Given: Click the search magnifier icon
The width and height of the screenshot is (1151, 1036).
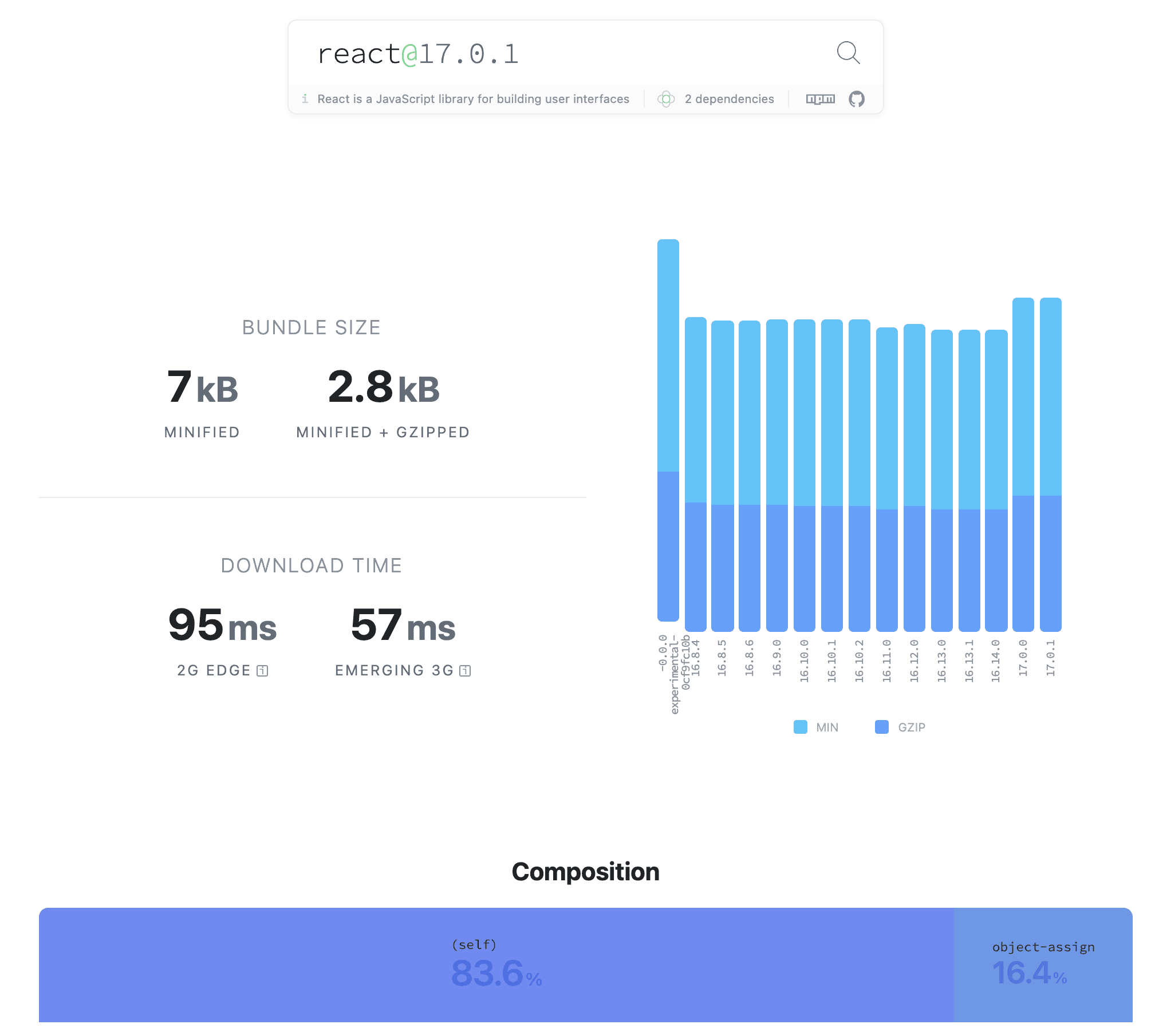Looking at the screenshot, I should 848,53.
